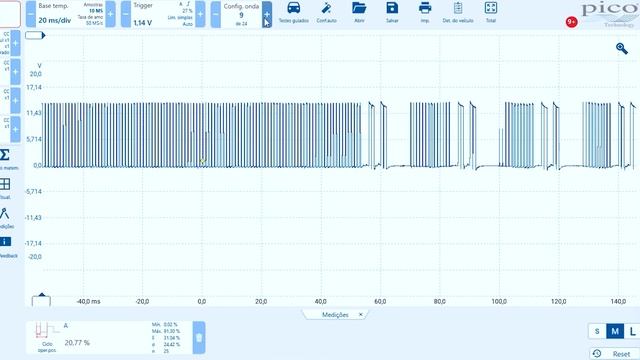Expand the second channel options plus button

point(16,72)
